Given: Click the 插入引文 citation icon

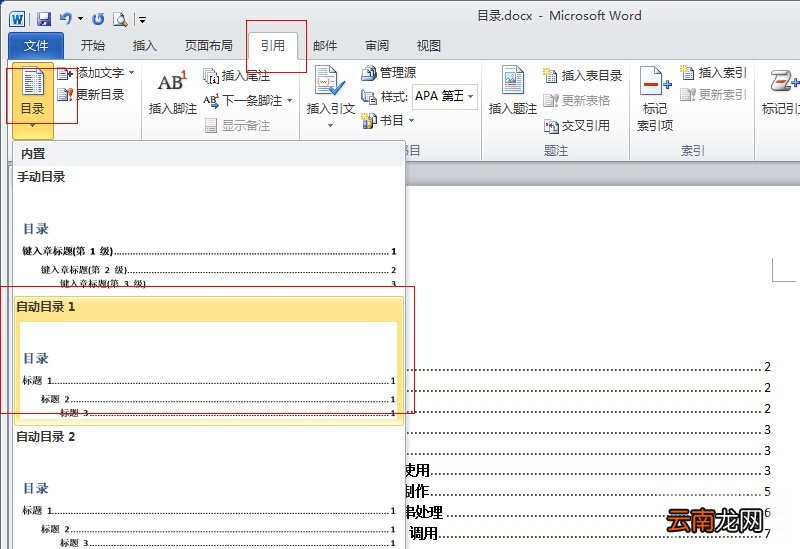Looking at the screenshot, I should pos(330,81).
